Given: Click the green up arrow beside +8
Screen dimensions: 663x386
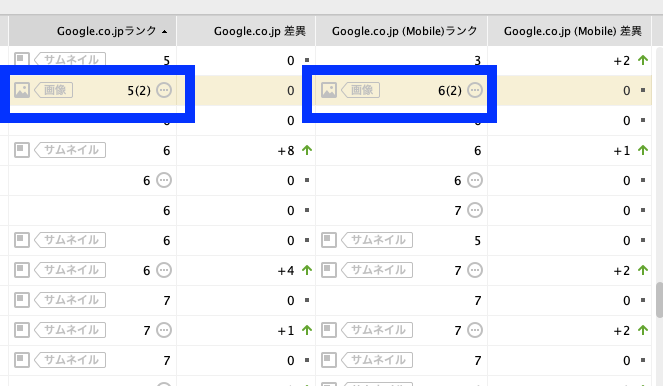Looking at the screenshot, I should 307,150.
